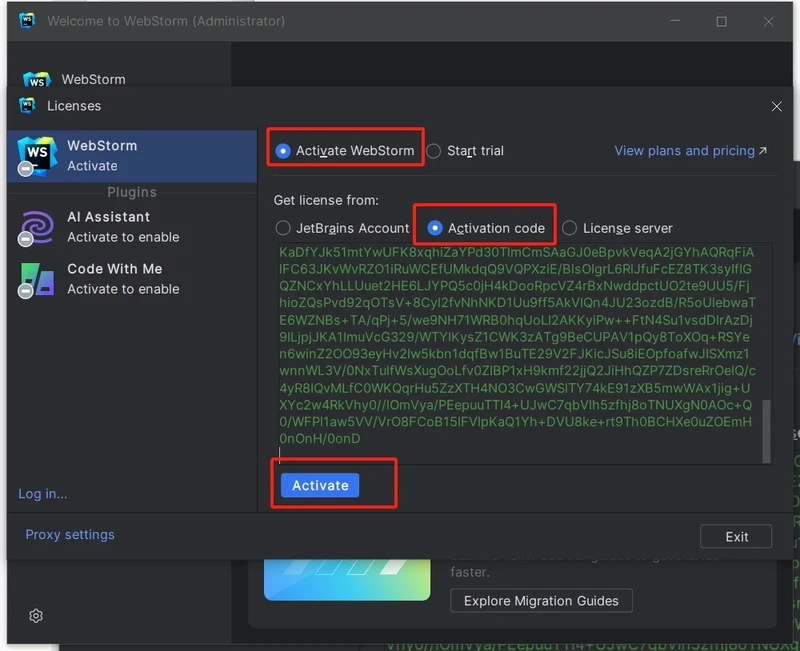Click the Code With Me plugin icon
The image size is (800, 651).
pyautogui.click(x=38, y=279)
